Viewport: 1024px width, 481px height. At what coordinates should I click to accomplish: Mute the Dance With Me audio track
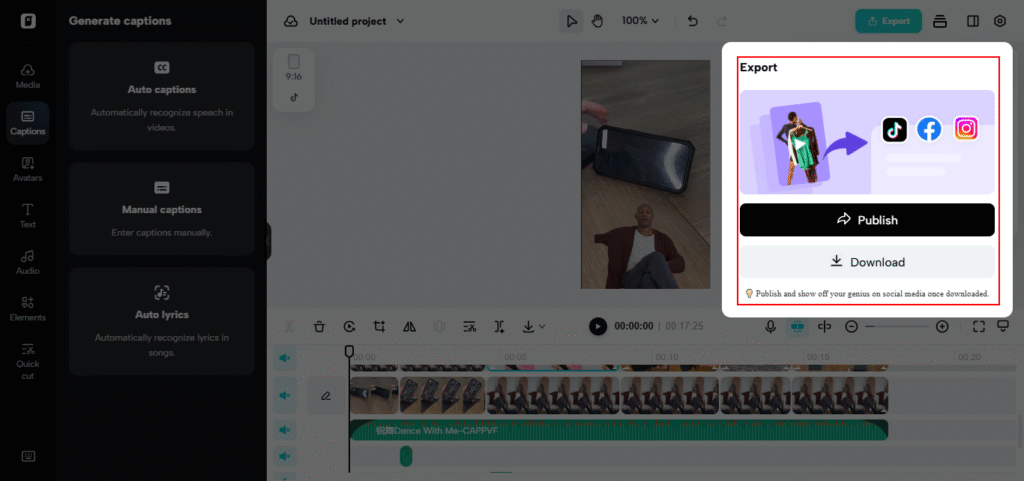(x=284, y=430)
